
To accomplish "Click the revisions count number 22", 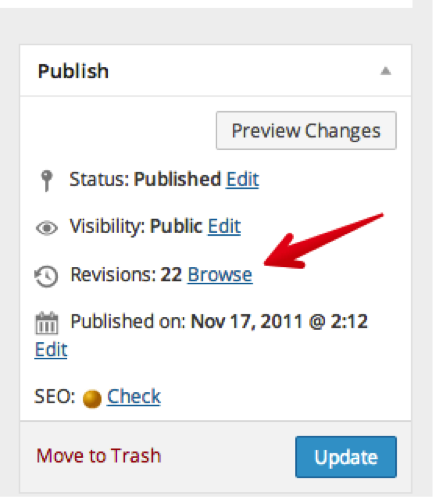I will (171, 275).
